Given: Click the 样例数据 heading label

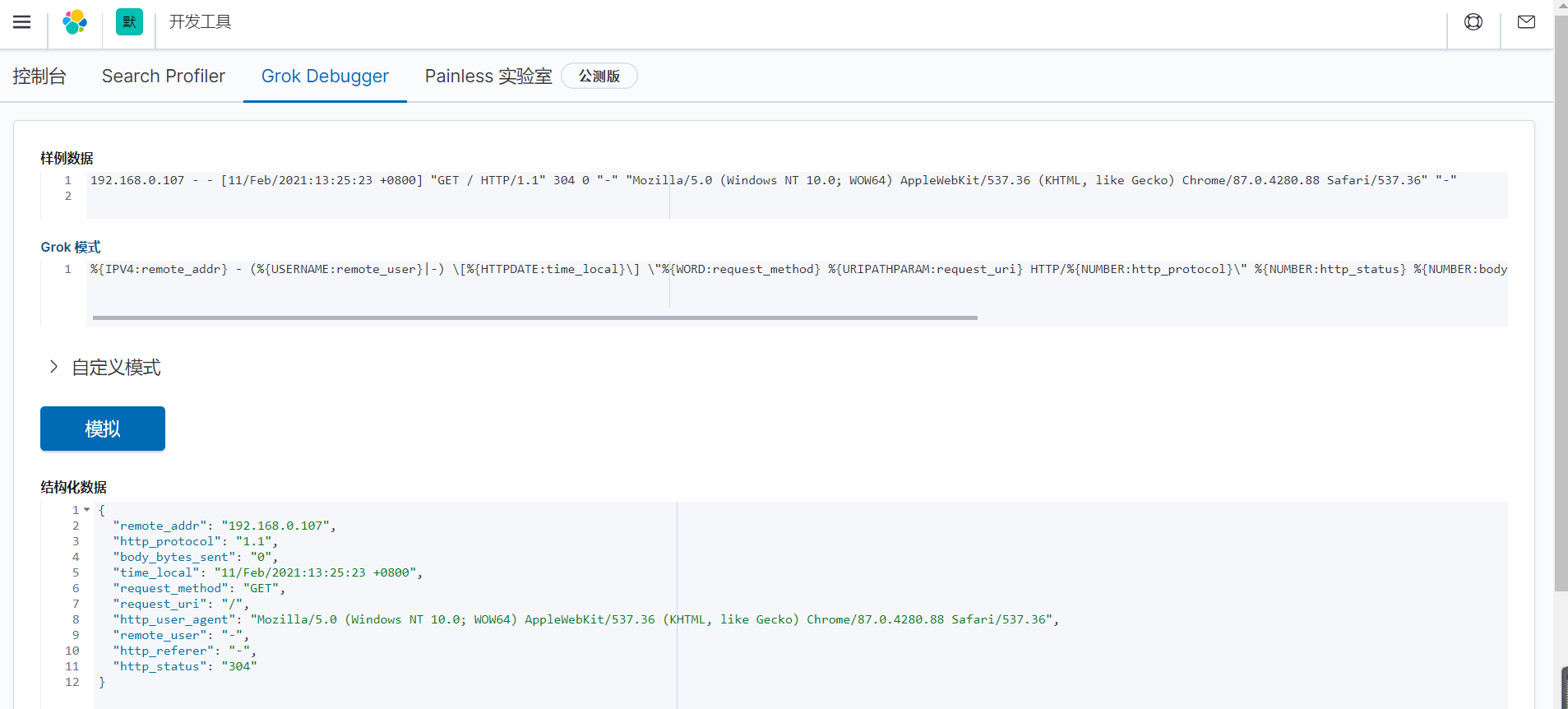Looking at the screenshot, I should (67, 158).
